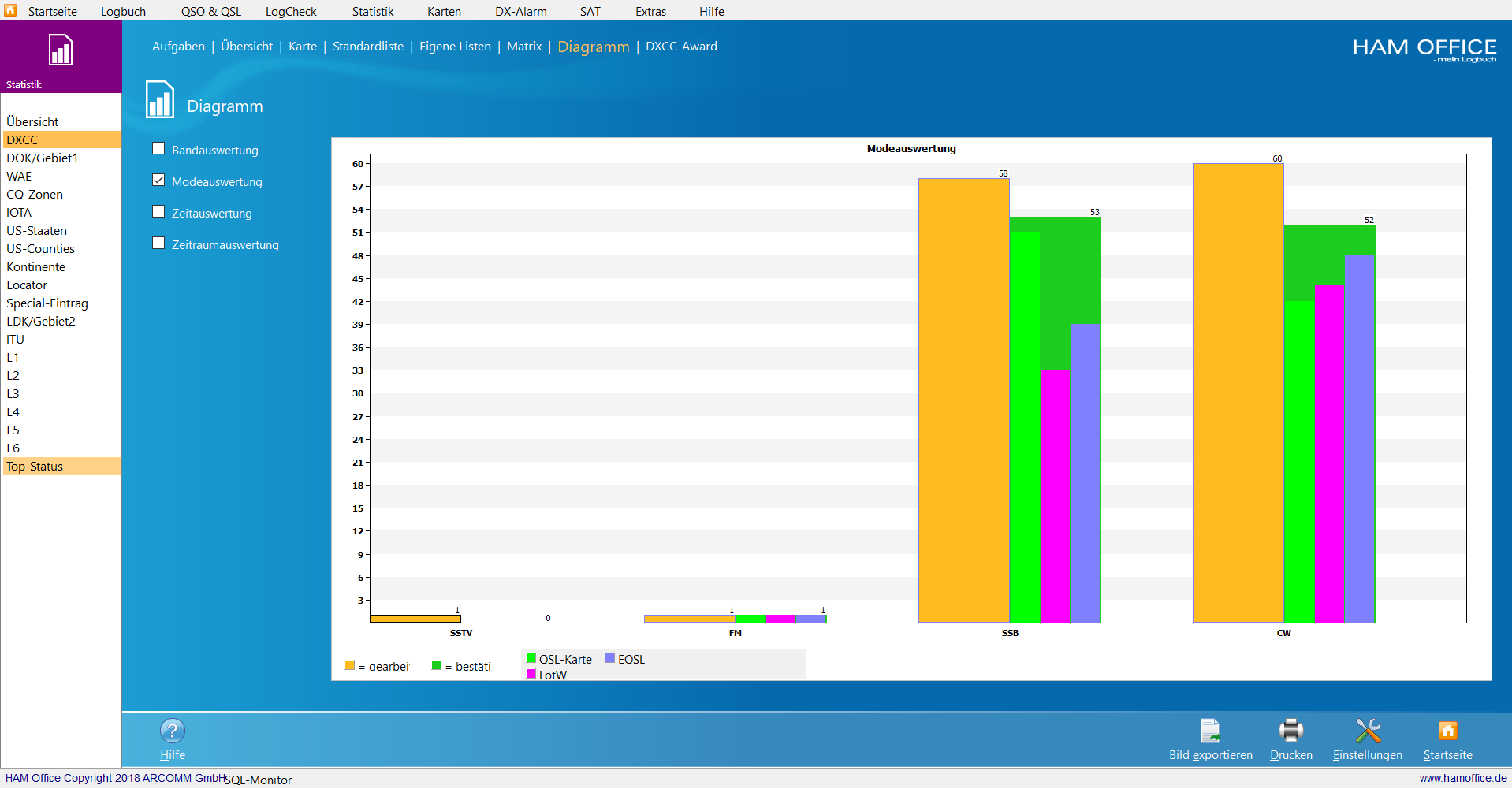This screenshot has height=789, width=1512.
Task: Switch to the Übersicht tab in the top navigation
Action: tap(247, 47)
